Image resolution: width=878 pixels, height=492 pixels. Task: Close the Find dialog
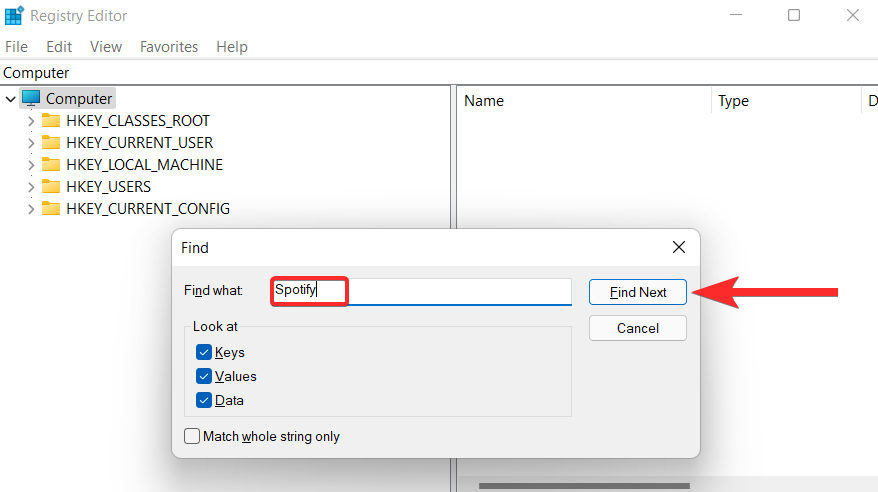pyautogui.click(x=679, y=247)
